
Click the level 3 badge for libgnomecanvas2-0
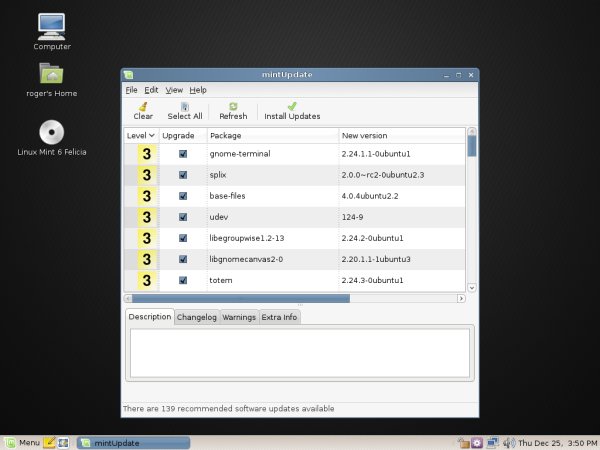coord(147,259)
